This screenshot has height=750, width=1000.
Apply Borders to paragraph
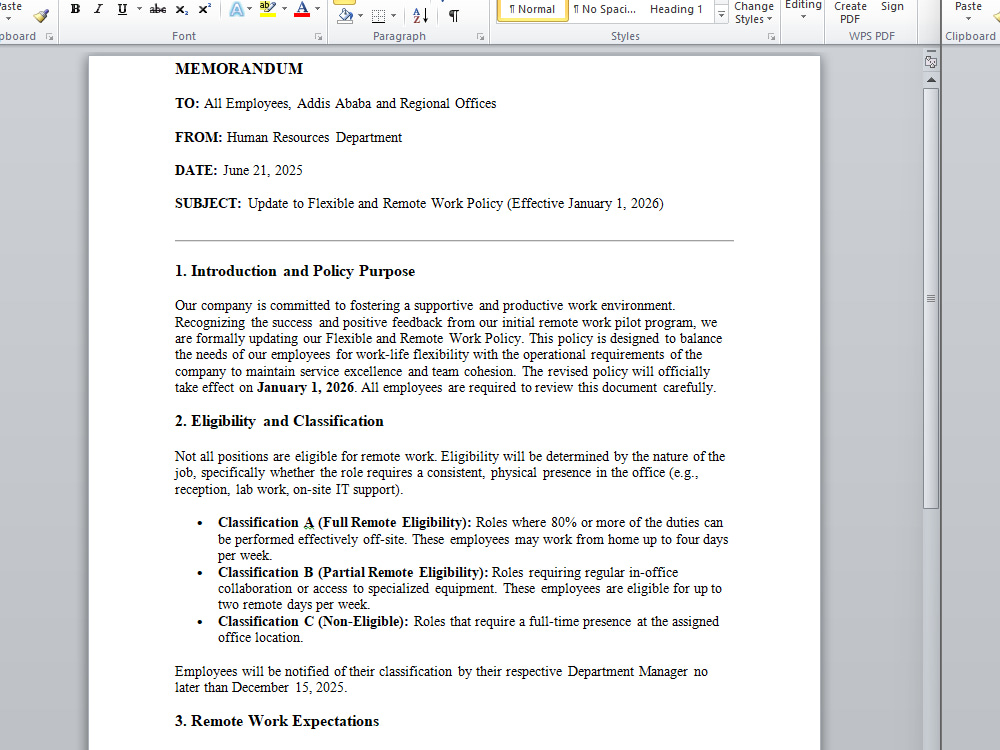pyautogui.click(x=379, y=15)
